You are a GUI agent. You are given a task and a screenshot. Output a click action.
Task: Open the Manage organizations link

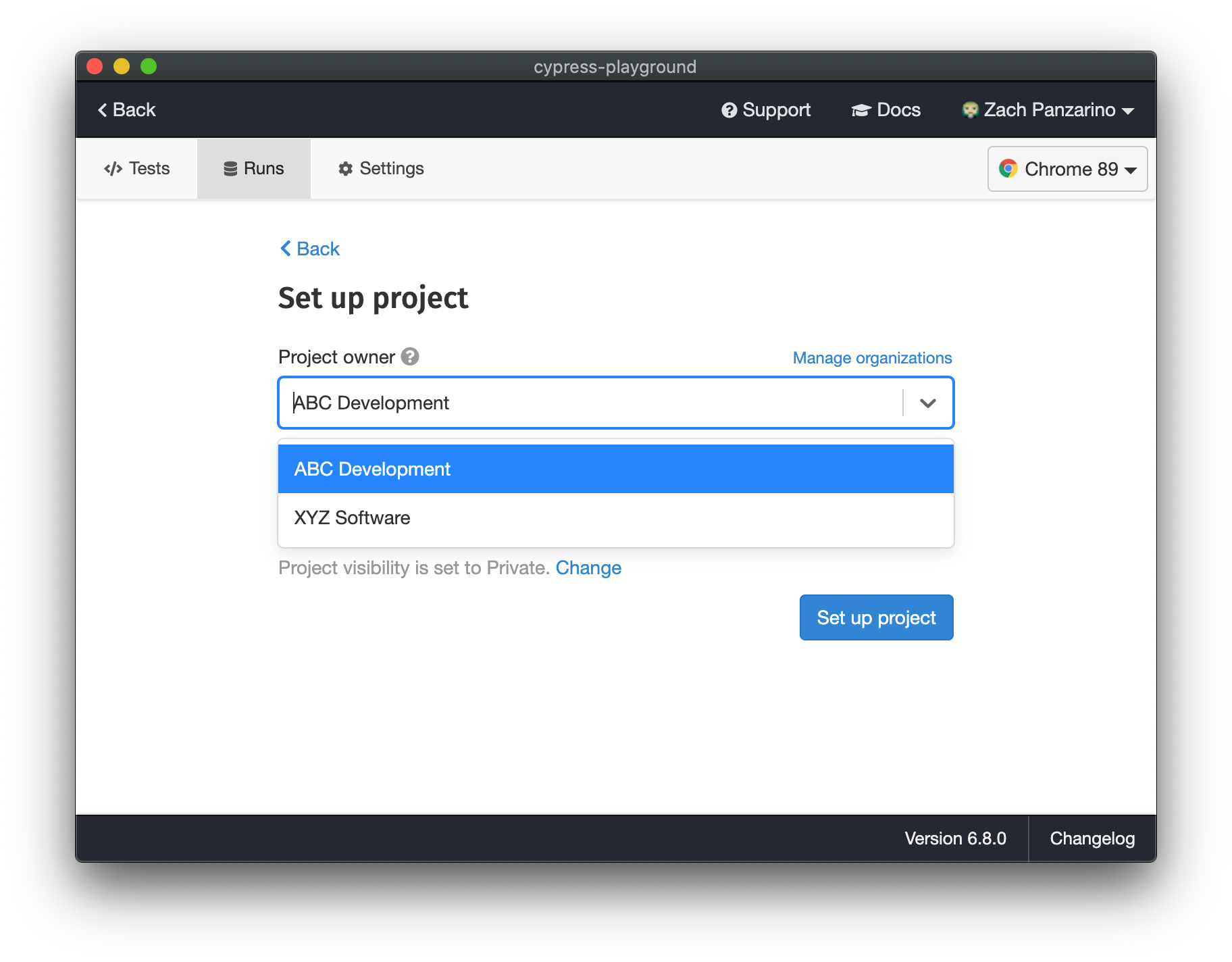[x=871, y=358]
